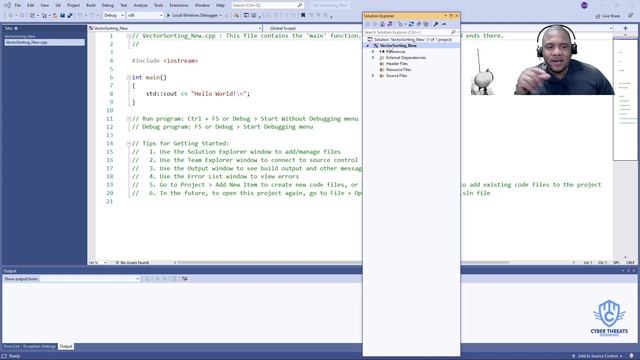This screenshot has width=640, height=360.
Task: Open Properties wrench icon in Solution Explorer
Action: click(x=436, y=24)
